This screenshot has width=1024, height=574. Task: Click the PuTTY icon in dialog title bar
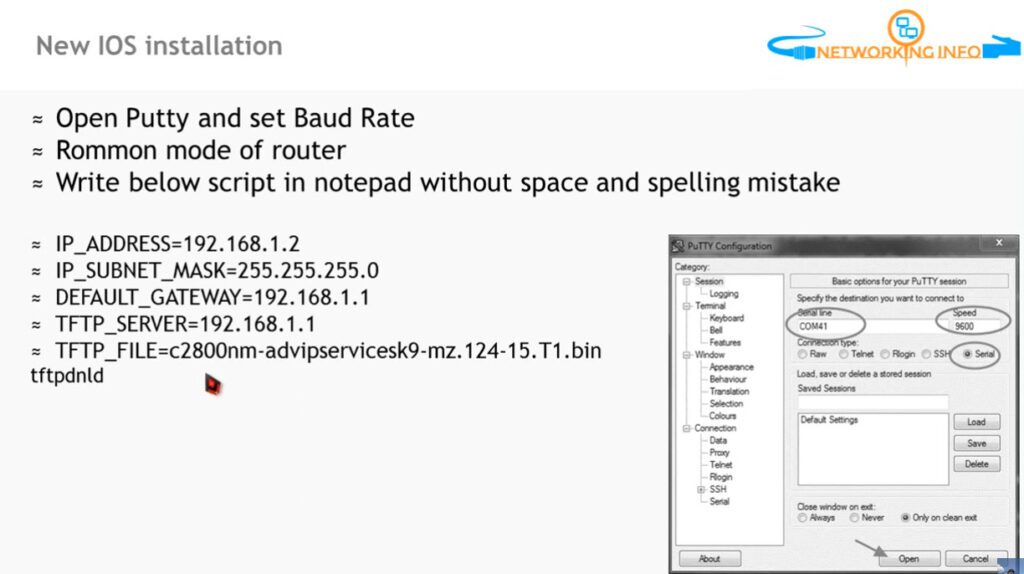point(678,246)
